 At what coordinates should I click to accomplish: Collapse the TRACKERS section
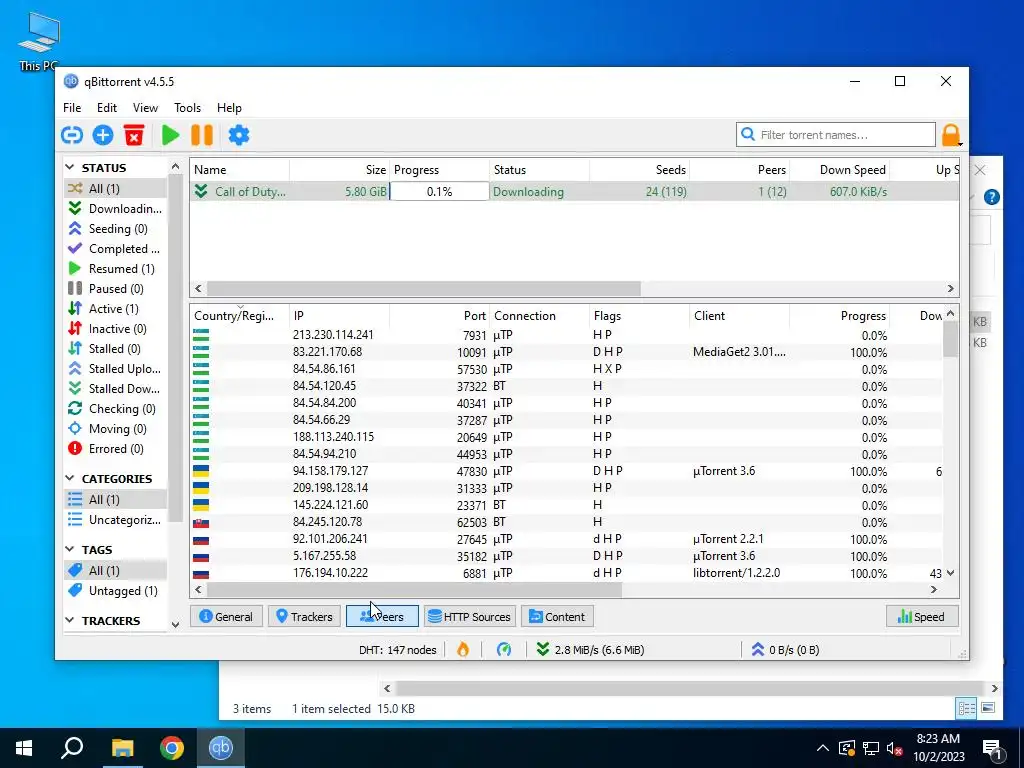[x=70, y=620]
